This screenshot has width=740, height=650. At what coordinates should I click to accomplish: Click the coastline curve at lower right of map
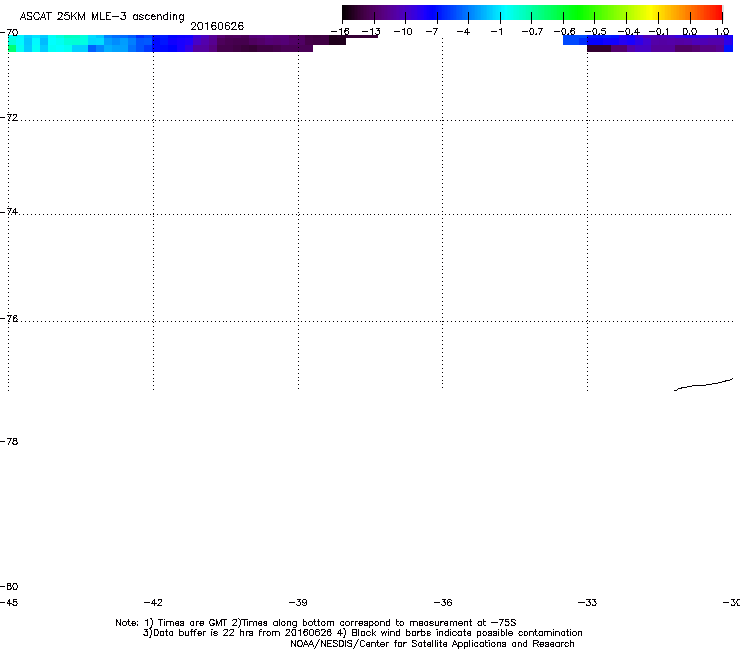pos(703,385)
